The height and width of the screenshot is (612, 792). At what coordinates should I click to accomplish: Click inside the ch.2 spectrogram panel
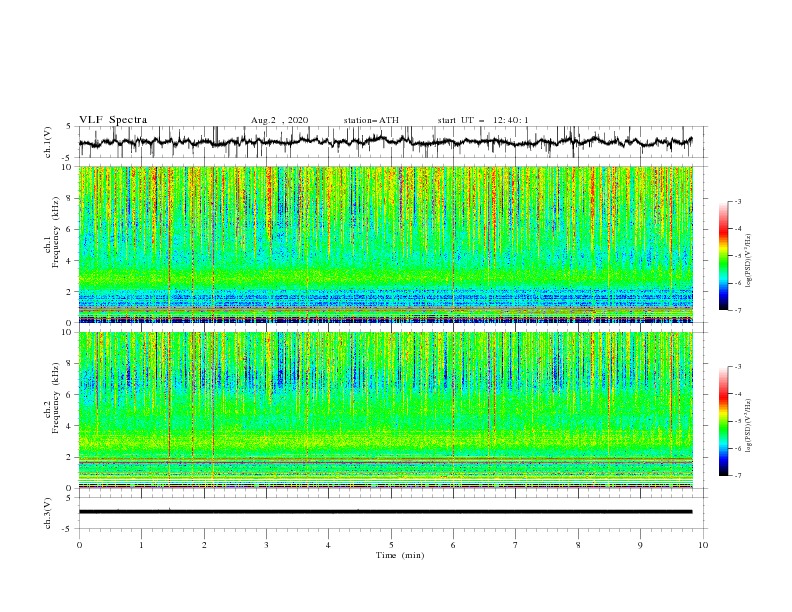point(385,410)
